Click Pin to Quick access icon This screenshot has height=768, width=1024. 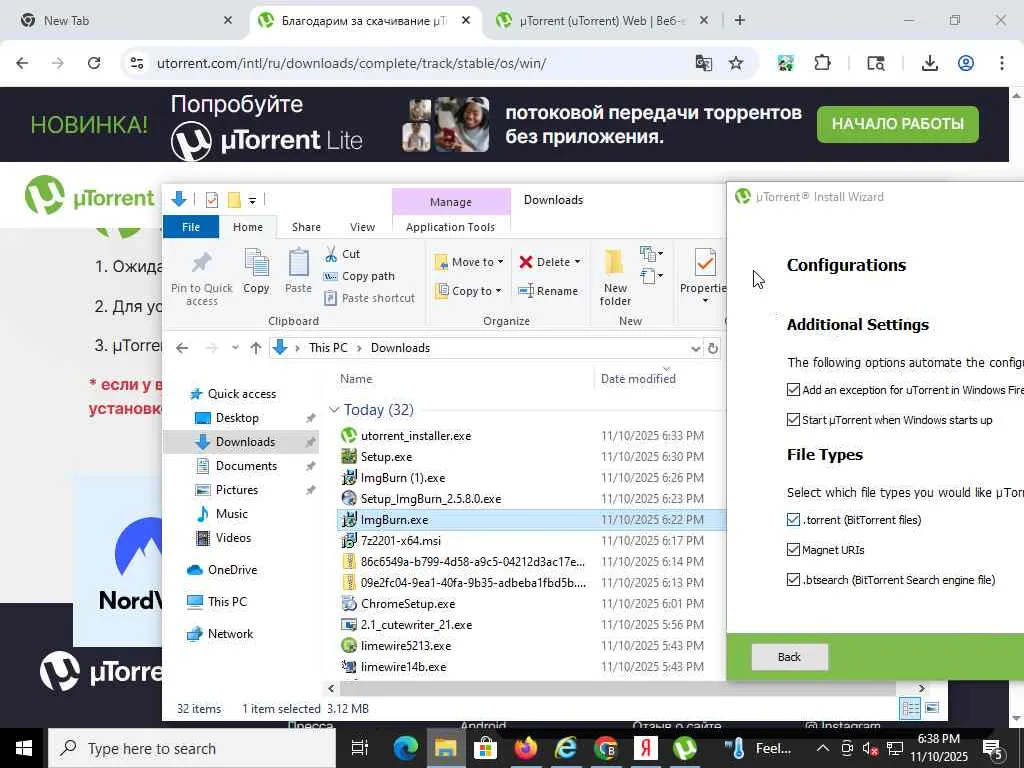(201, 263)
